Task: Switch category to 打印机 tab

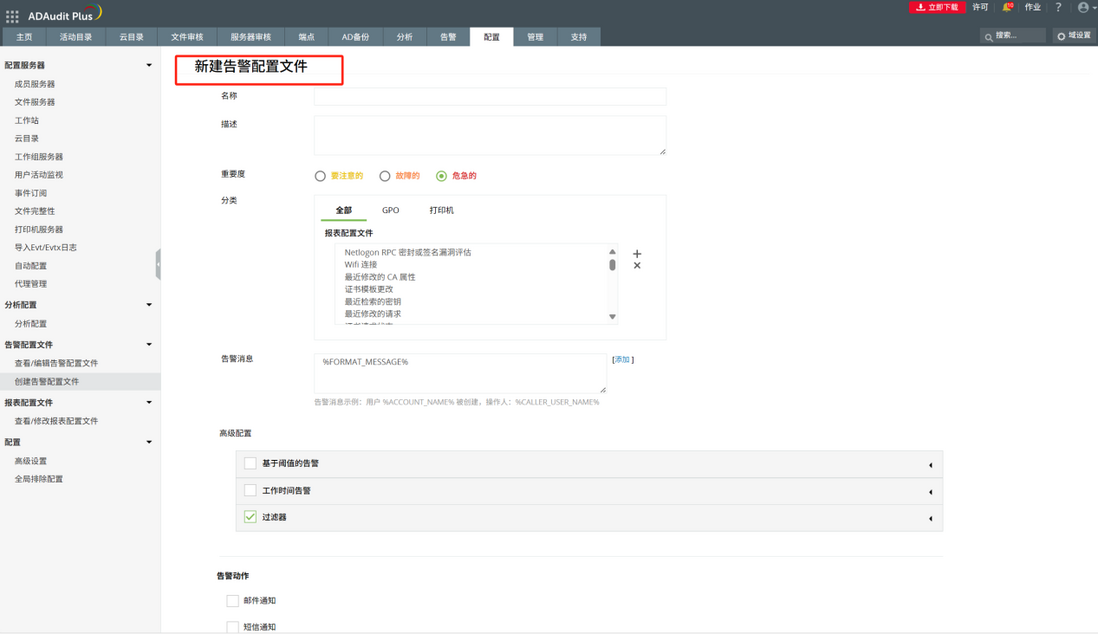Action: tap(441, 210)
